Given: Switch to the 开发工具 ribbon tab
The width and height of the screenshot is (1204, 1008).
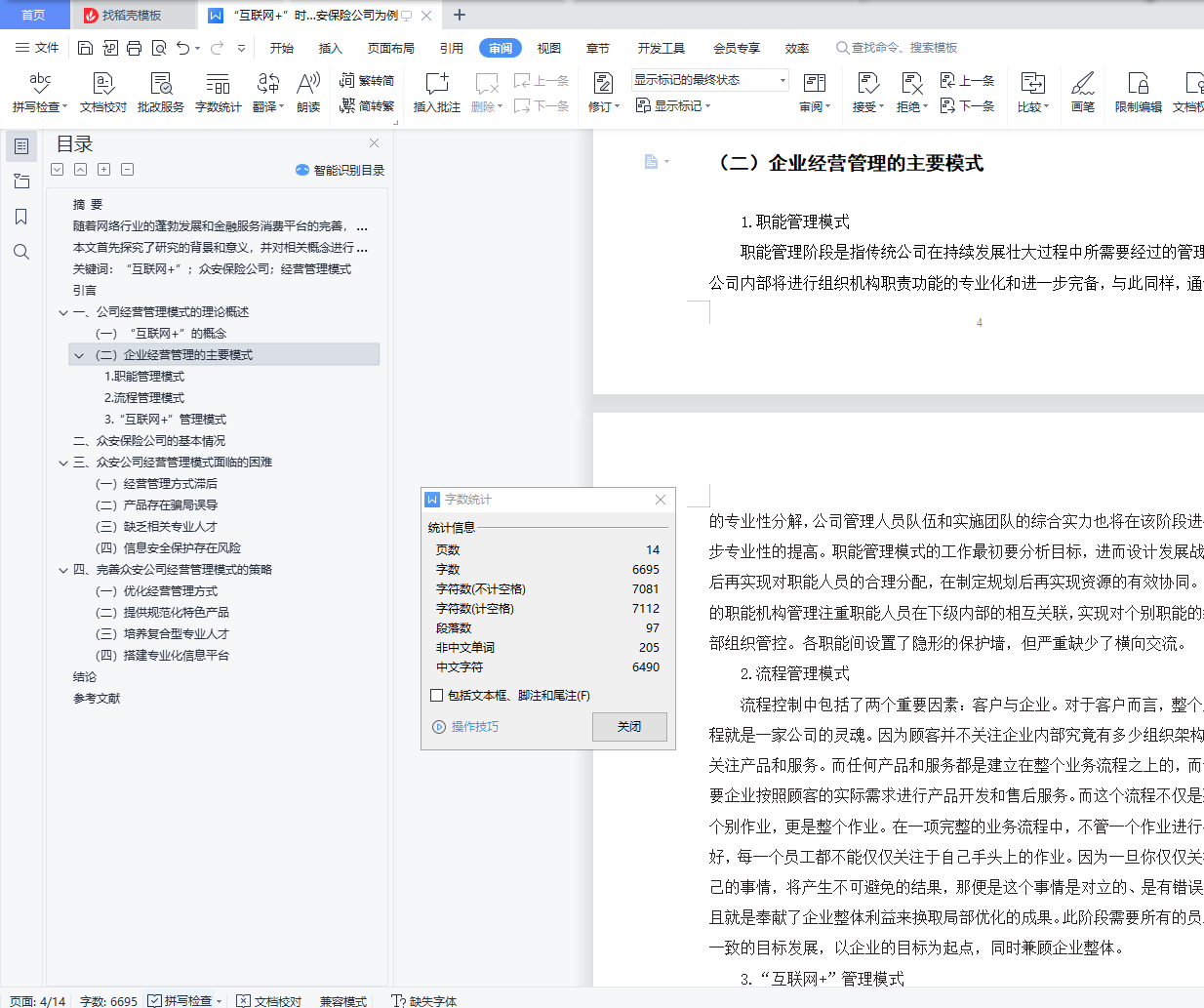Looking at the screenshot, I should (x=662, y=48).
